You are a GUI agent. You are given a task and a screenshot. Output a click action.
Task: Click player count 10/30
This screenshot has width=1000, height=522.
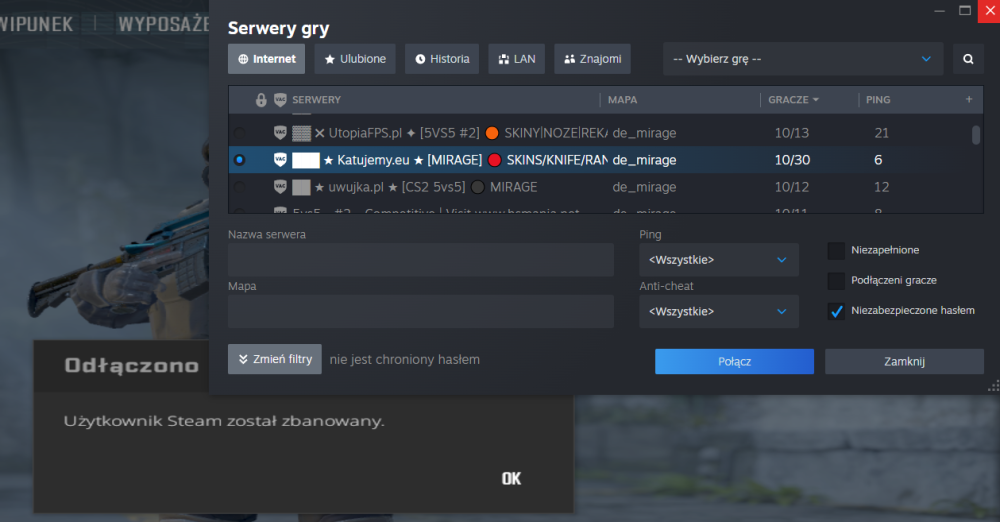[792, 160]
